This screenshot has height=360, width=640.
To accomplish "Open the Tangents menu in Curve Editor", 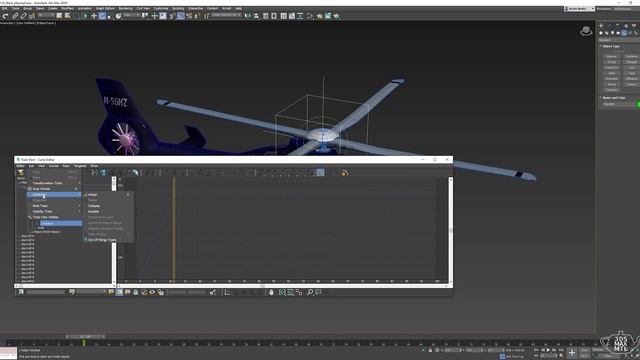I will click(80, 166).
